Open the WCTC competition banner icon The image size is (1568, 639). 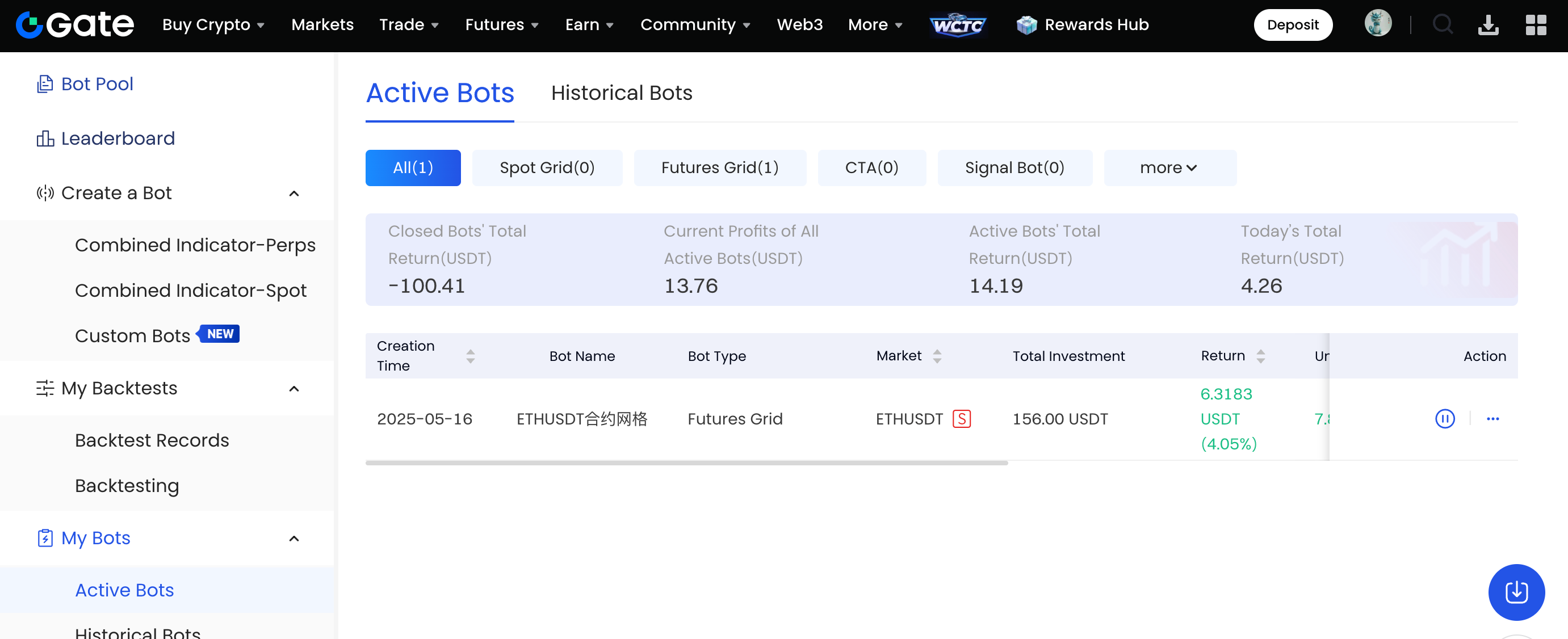coord(958,25)
